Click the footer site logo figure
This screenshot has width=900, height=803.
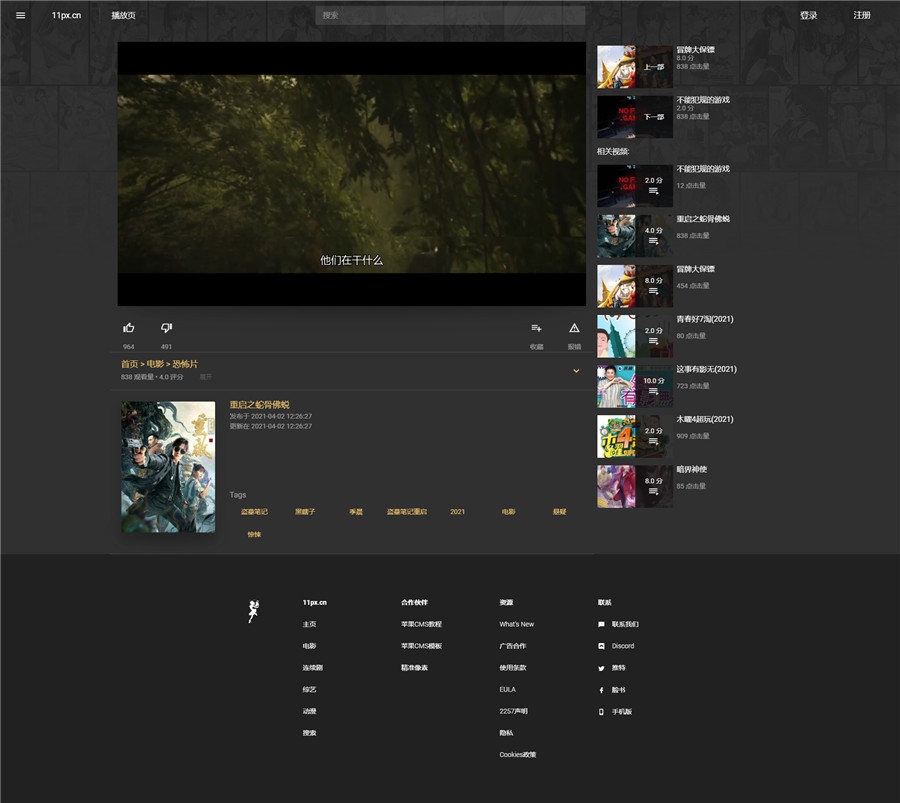[x=253, y=611]
